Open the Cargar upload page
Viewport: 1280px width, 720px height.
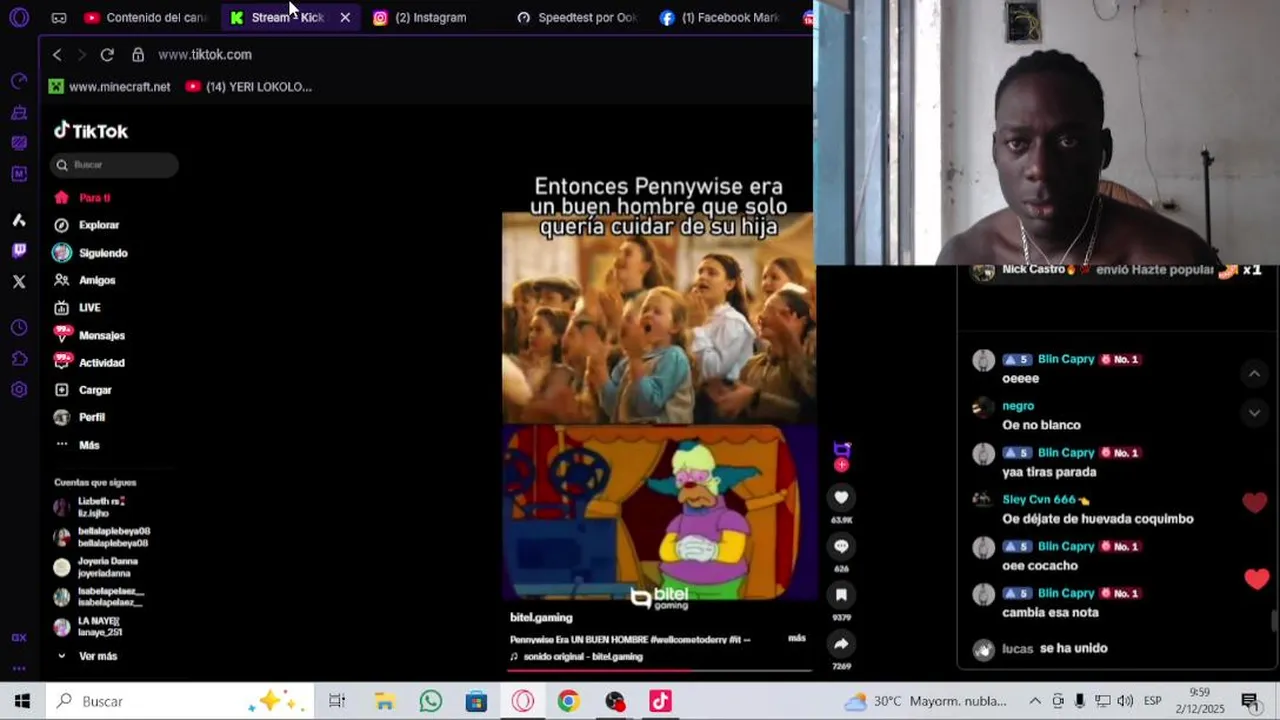pos(83,390)
